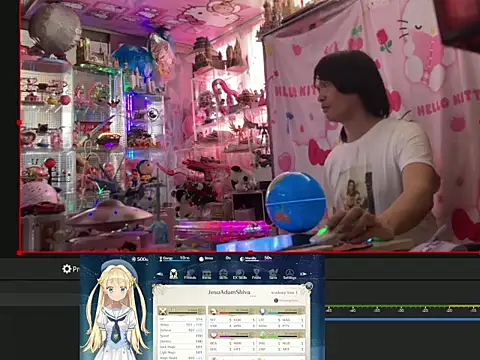Open the Sets tab in game menu
The height and width of the screenshot is (360, 480).
[x=273, y=274]
